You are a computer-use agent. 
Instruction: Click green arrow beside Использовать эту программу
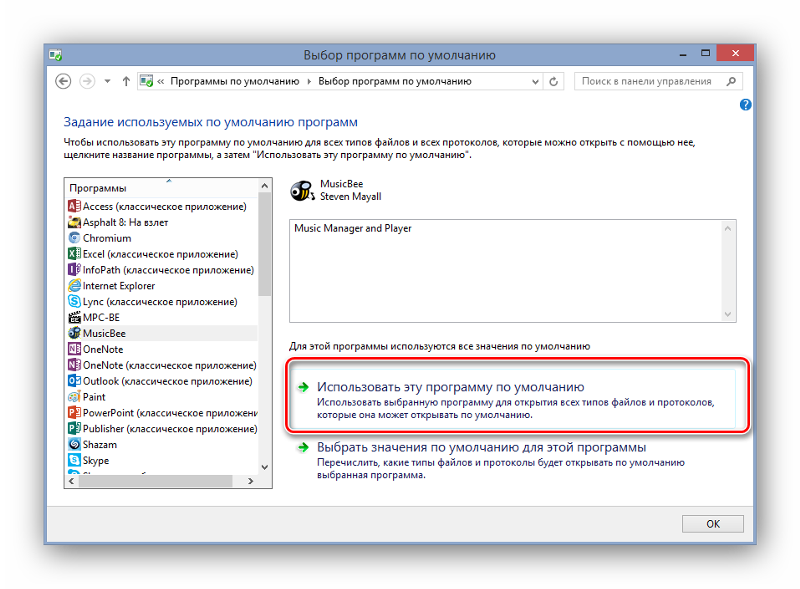click(303, 387)
